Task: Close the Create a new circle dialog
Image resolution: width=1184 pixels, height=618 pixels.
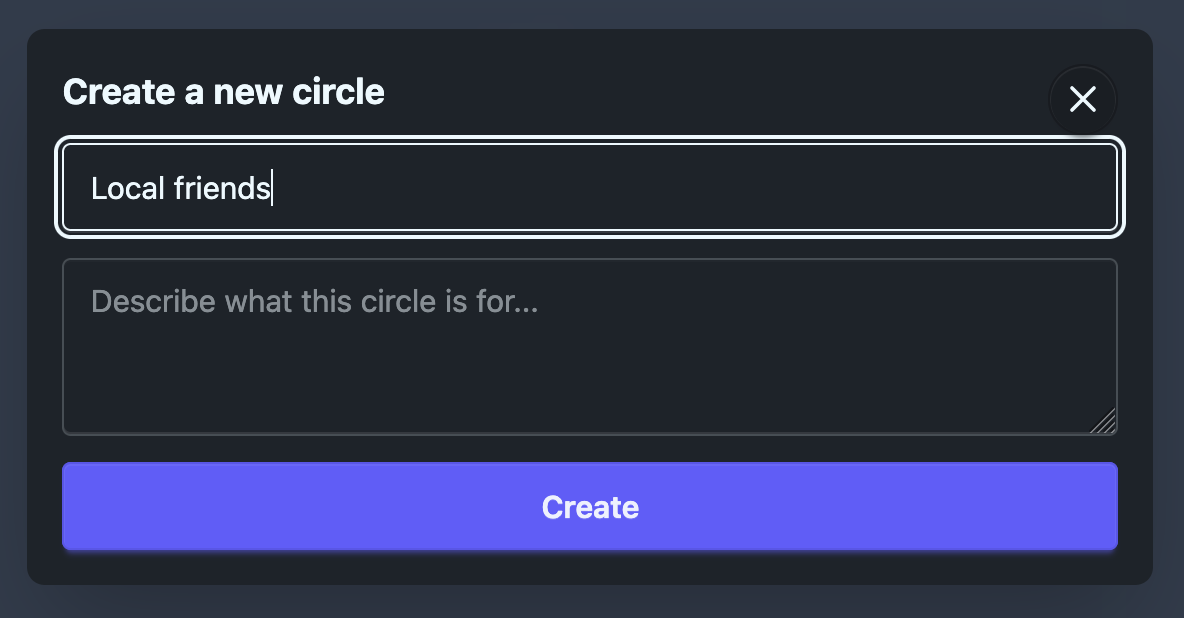Action: 1083,99
